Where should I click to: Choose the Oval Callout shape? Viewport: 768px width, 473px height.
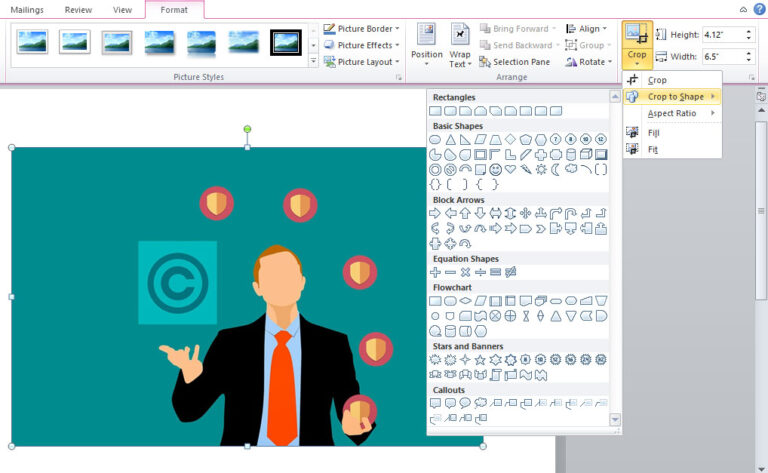pos(465,403)
